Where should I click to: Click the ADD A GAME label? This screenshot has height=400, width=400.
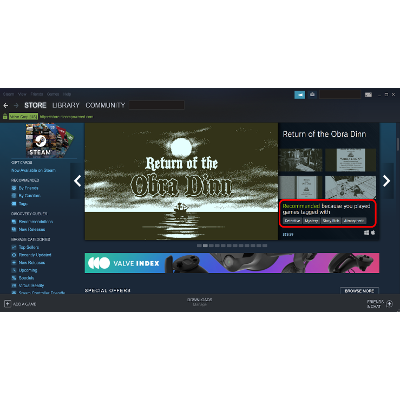24,304
